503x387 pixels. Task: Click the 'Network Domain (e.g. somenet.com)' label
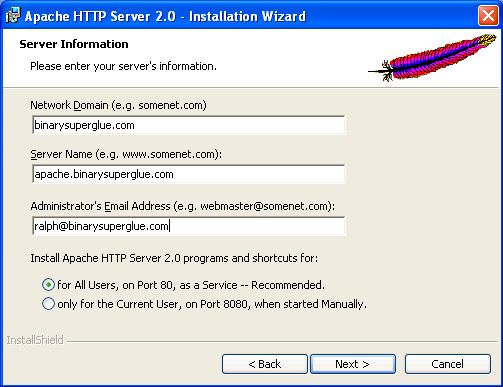(x=118, y=105)
